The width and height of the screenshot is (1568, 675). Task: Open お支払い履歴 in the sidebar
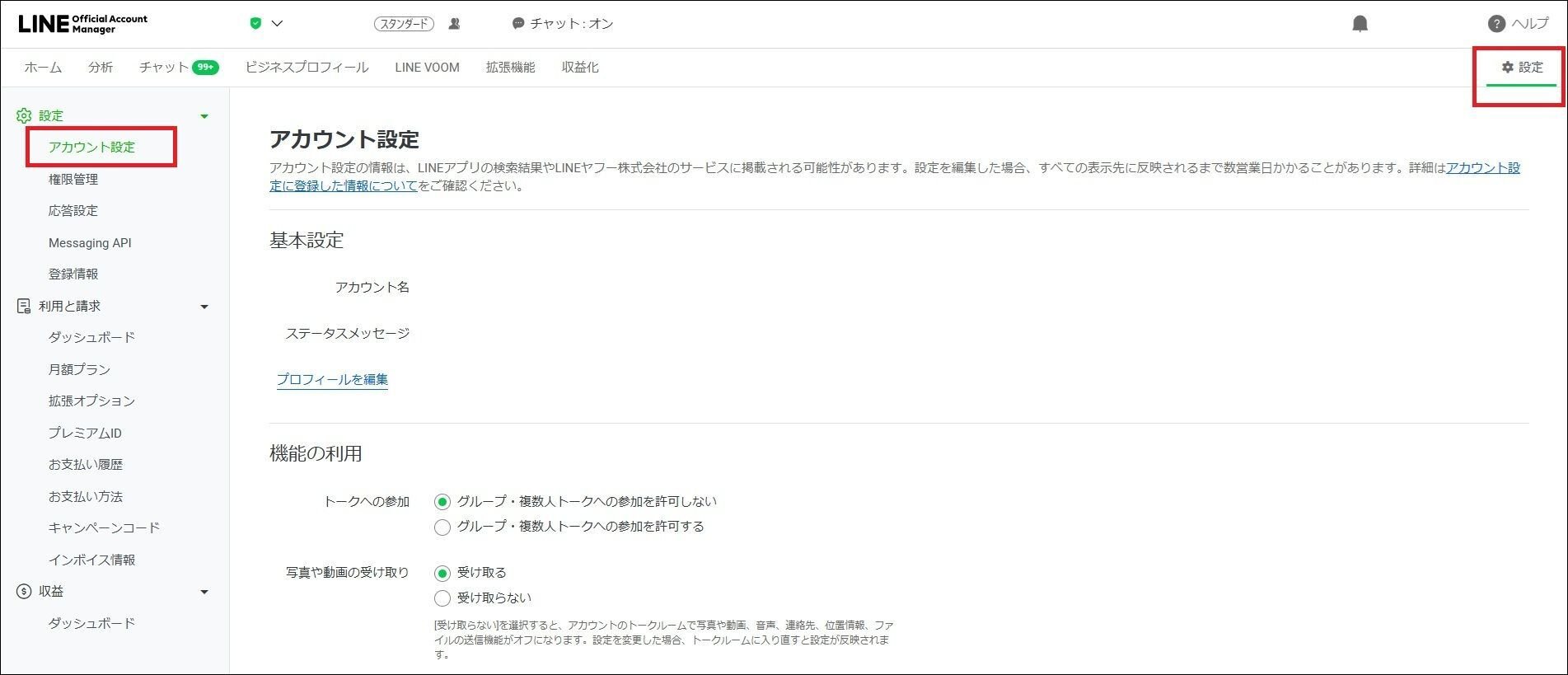click(86, 465)
